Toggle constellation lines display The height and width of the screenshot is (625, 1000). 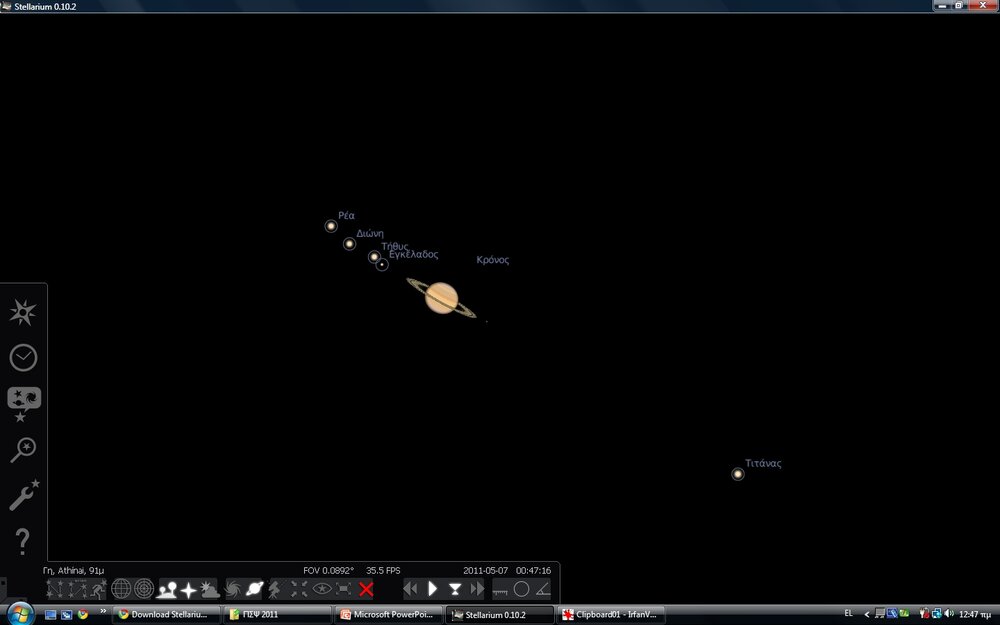tap(55, 589)
